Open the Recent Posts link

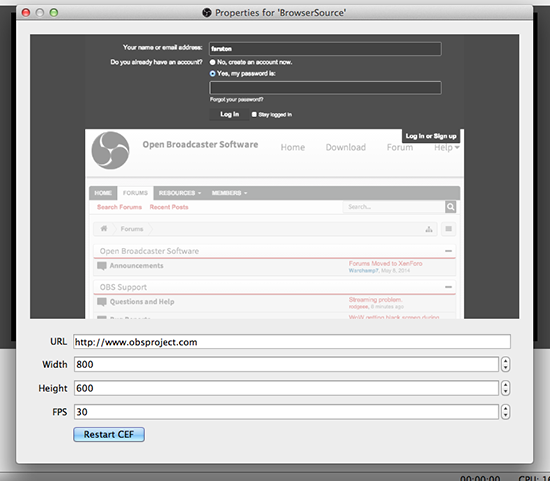click(x=169, y=207)
